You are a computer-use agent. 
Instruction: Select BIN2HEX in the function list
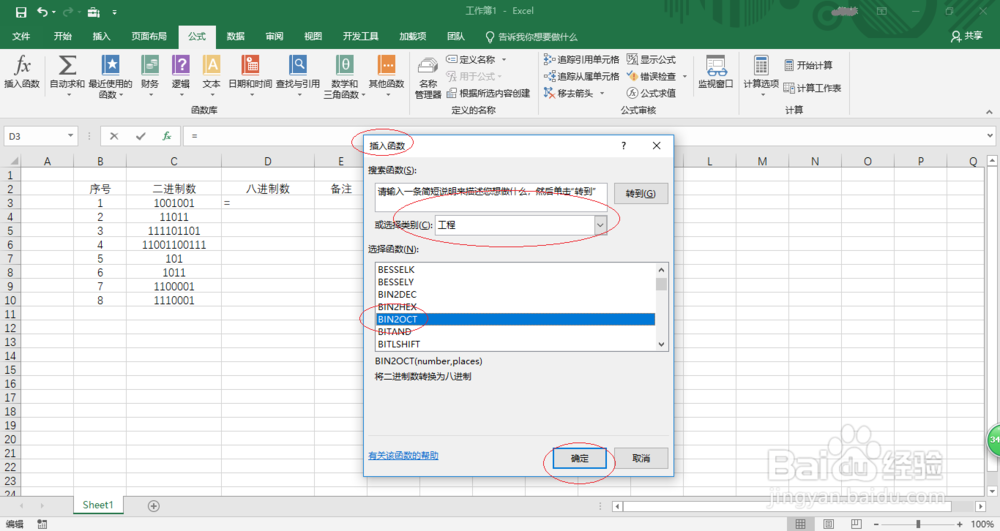515,307
